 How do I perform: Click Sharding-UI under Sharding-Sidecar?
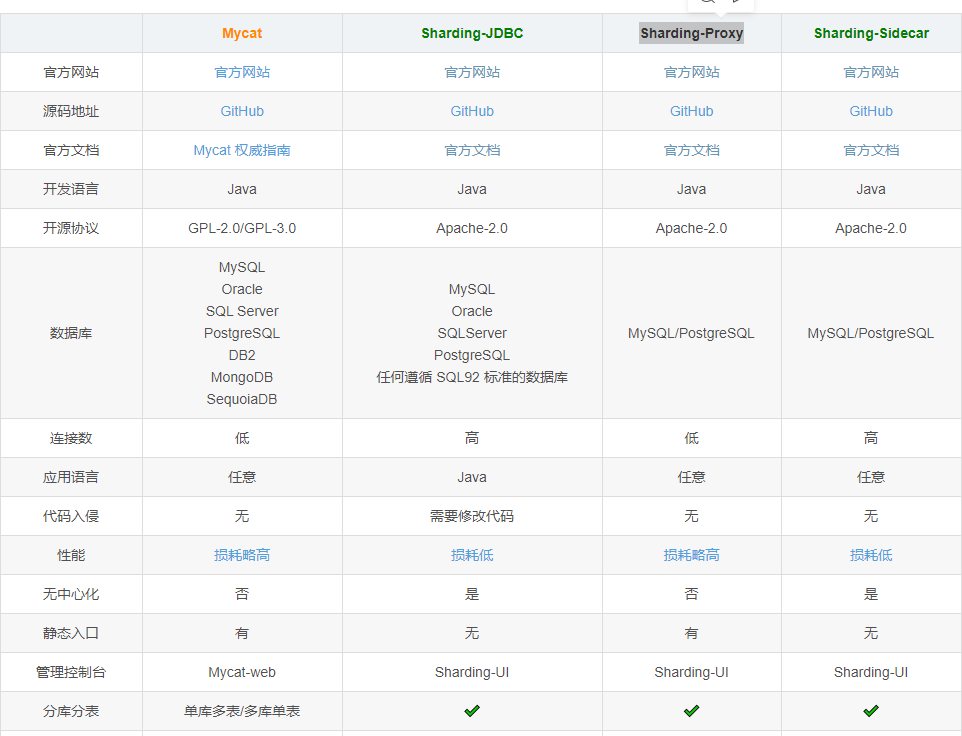pos(871,672)
